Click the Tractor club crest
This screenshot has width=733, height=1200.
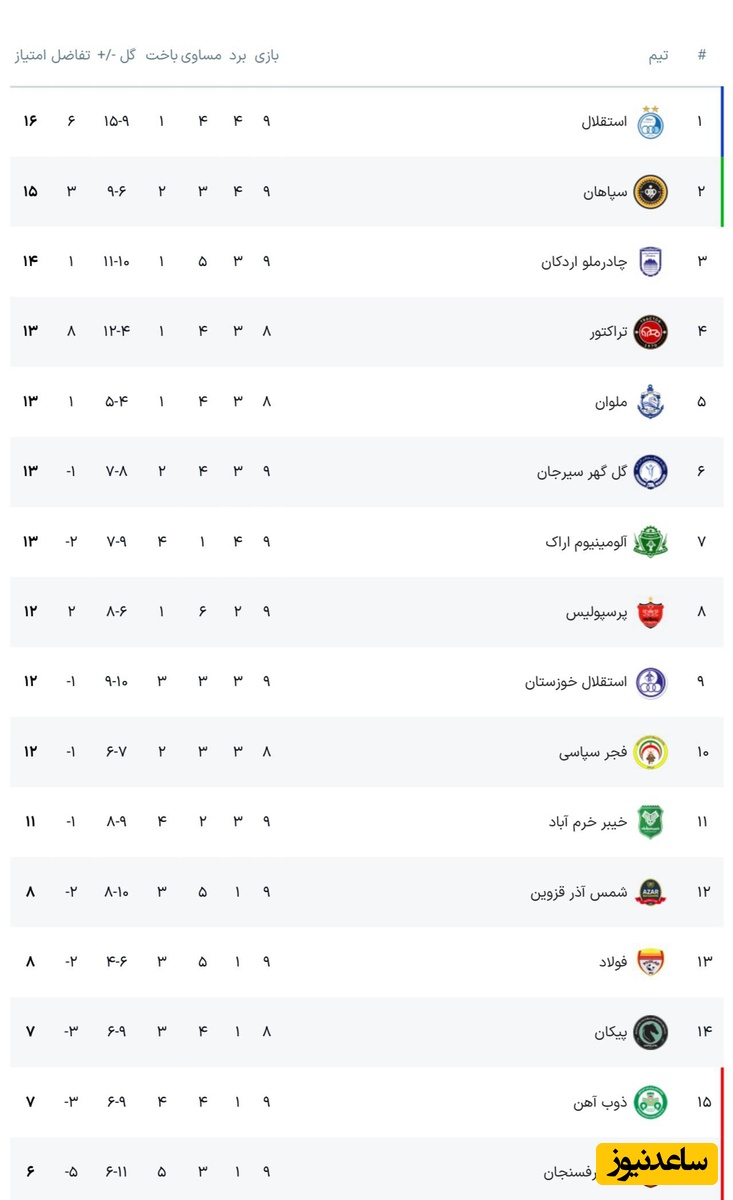(650, 332)
